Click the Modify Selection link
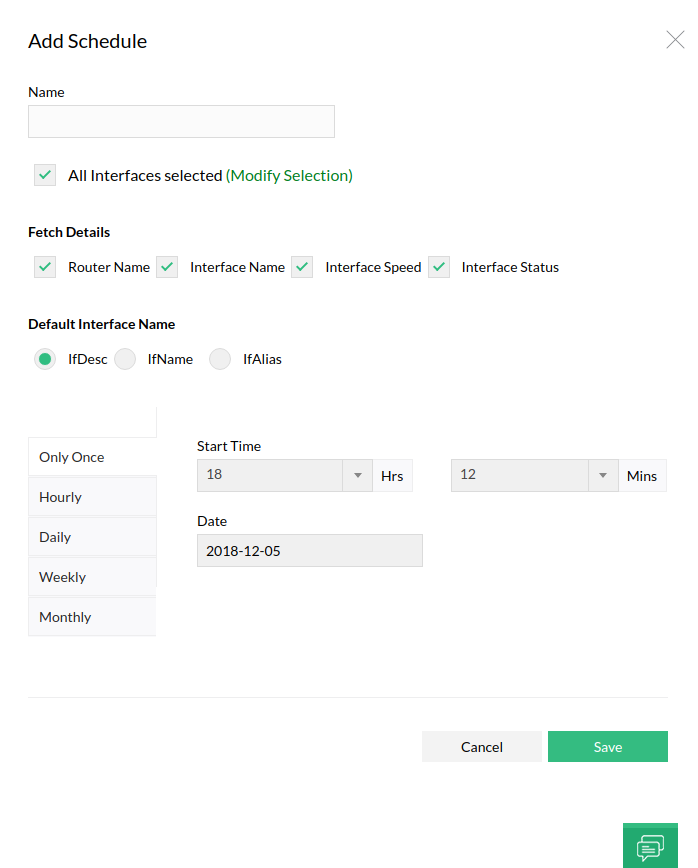The width and height of the screenshot is (698, 868). click(289, 176)
